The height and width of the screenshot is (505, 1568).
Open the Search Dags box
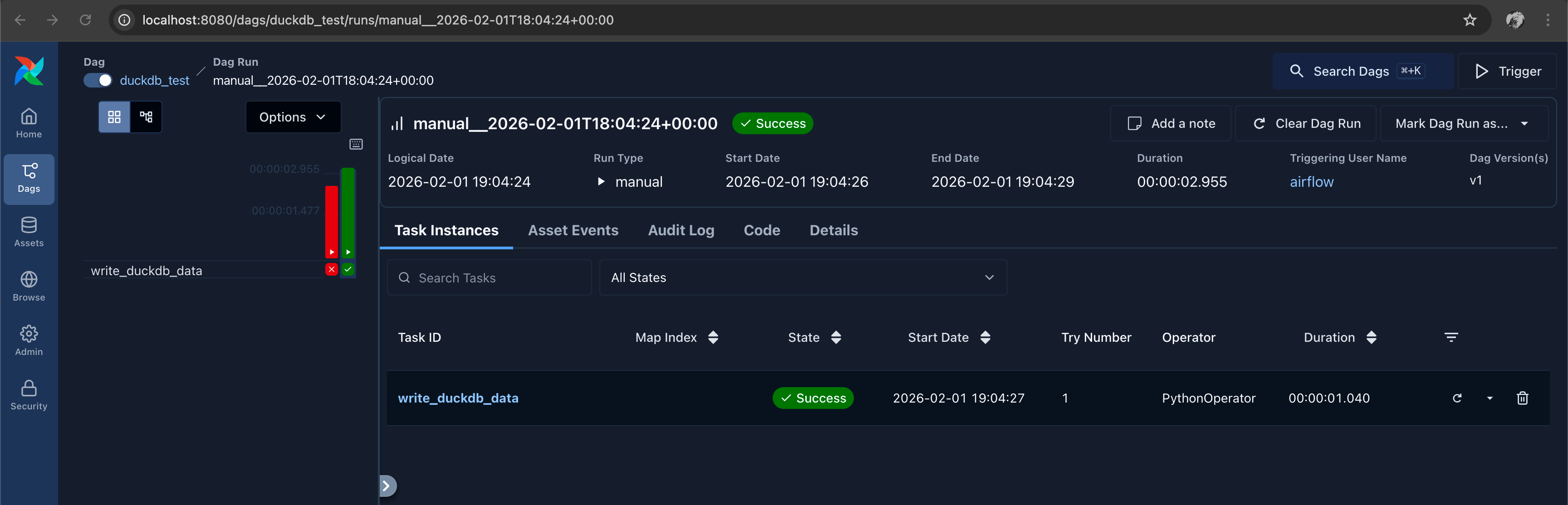point(1362,71)
